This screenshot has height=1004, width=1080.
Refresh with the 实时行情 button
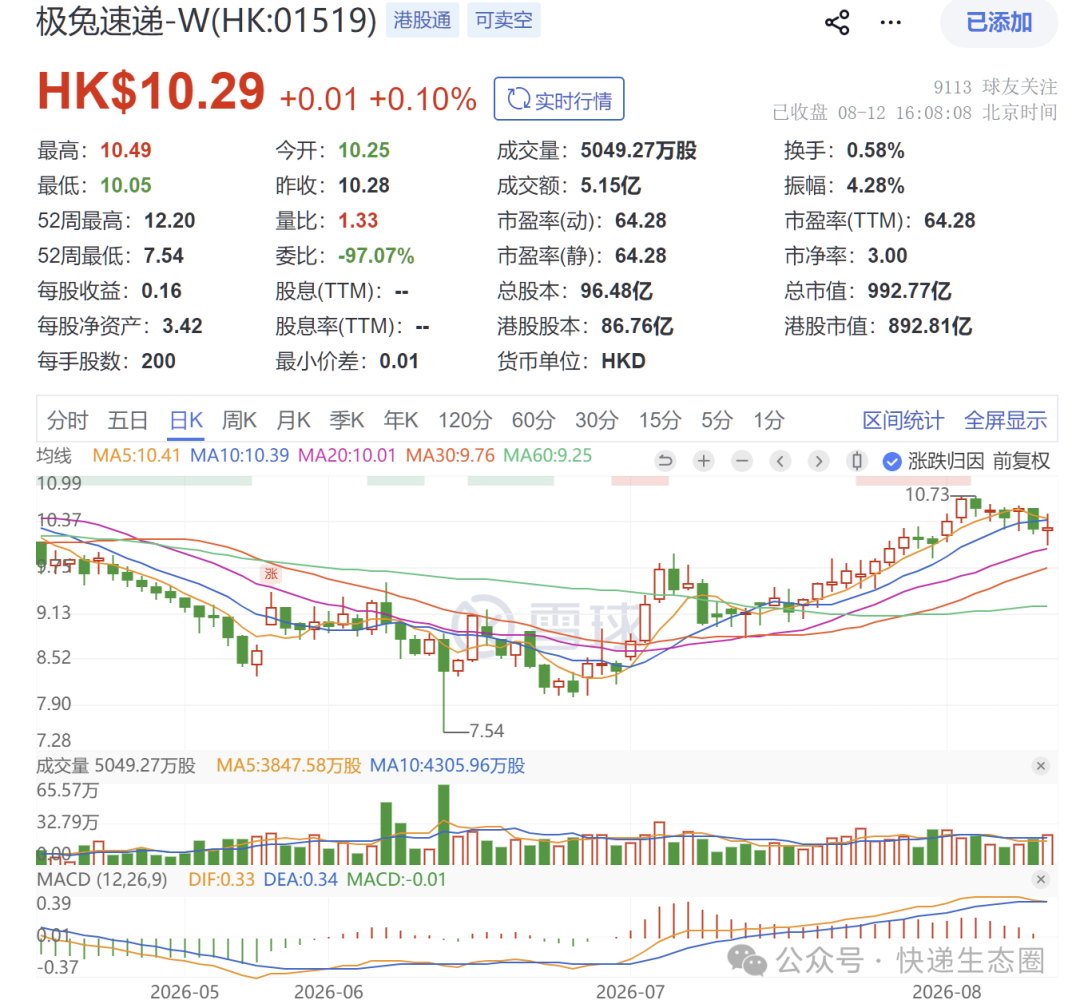pyautogui.click(x=559, y=99)
